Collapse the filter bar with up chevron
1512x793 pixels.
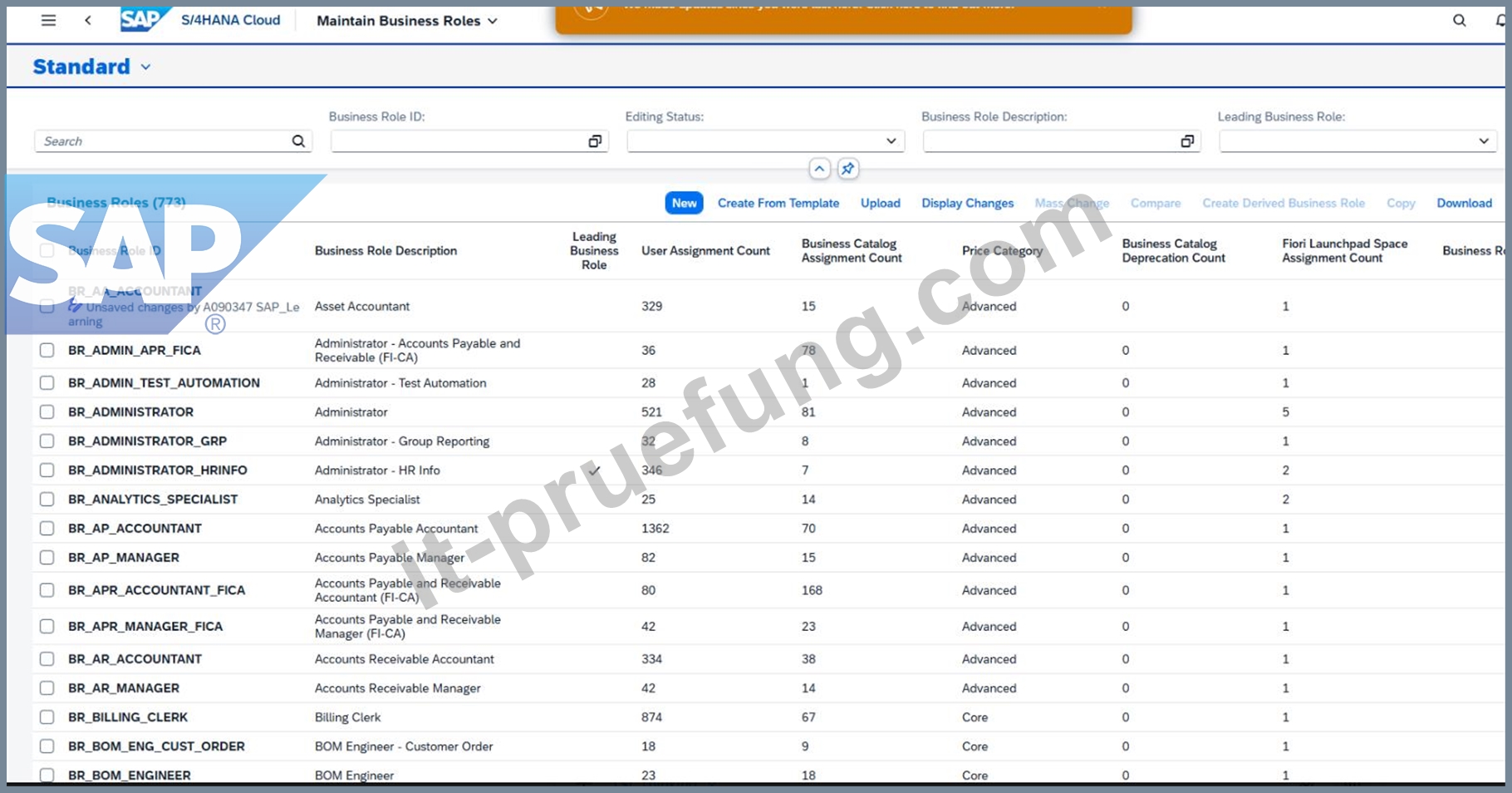pyautogui.click(x=819, y=169)
